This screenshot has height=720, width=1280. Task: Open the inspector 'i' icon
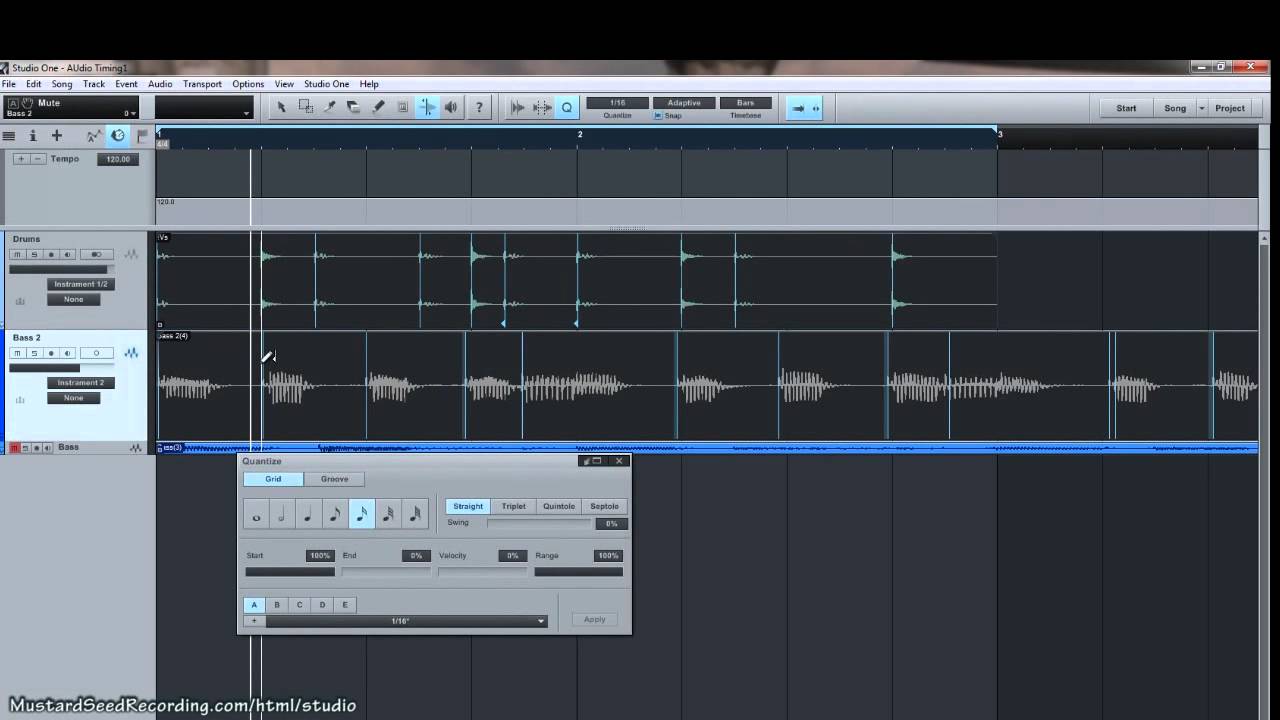click(x=33, y=135)
